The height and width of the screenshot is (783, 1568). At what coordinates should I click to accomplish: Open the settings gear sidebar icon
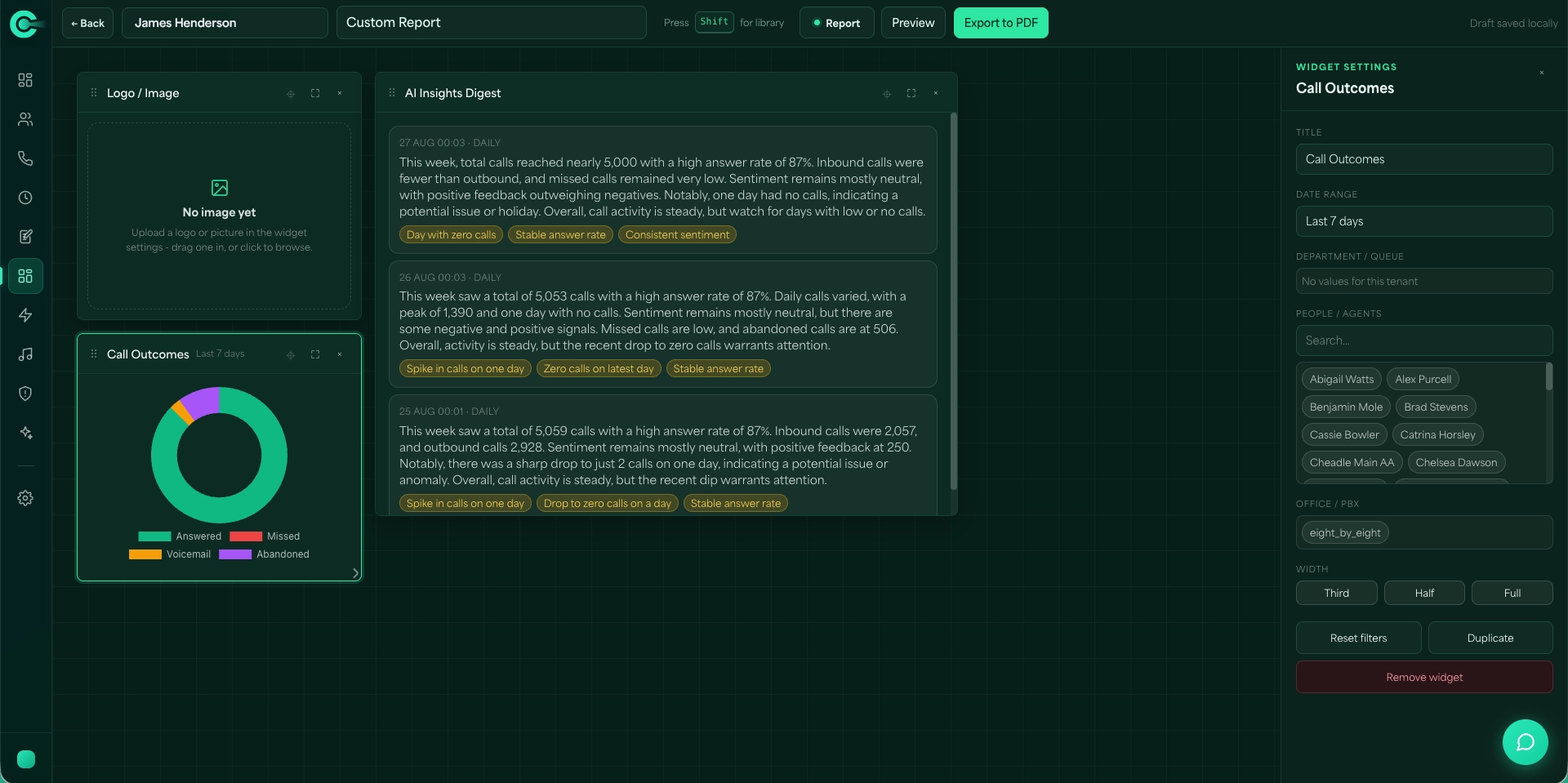pos(25,498)
